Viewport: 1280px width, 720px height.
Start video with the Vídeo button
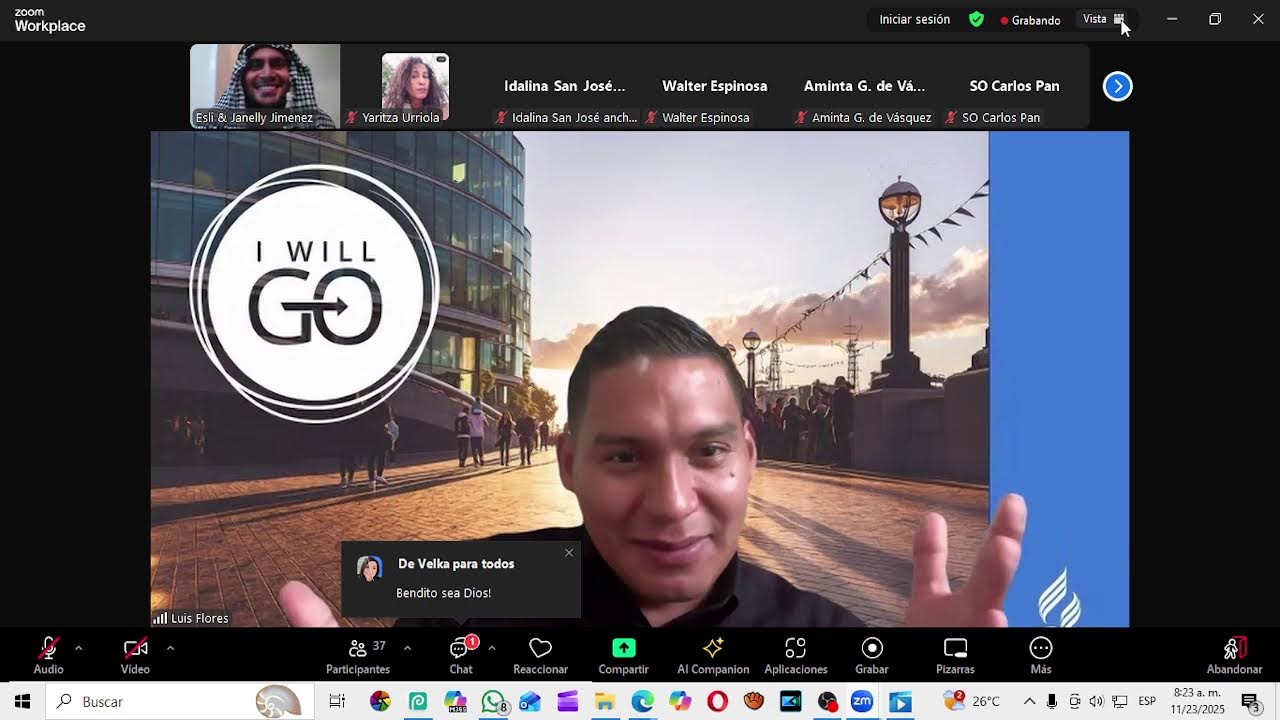135,656
